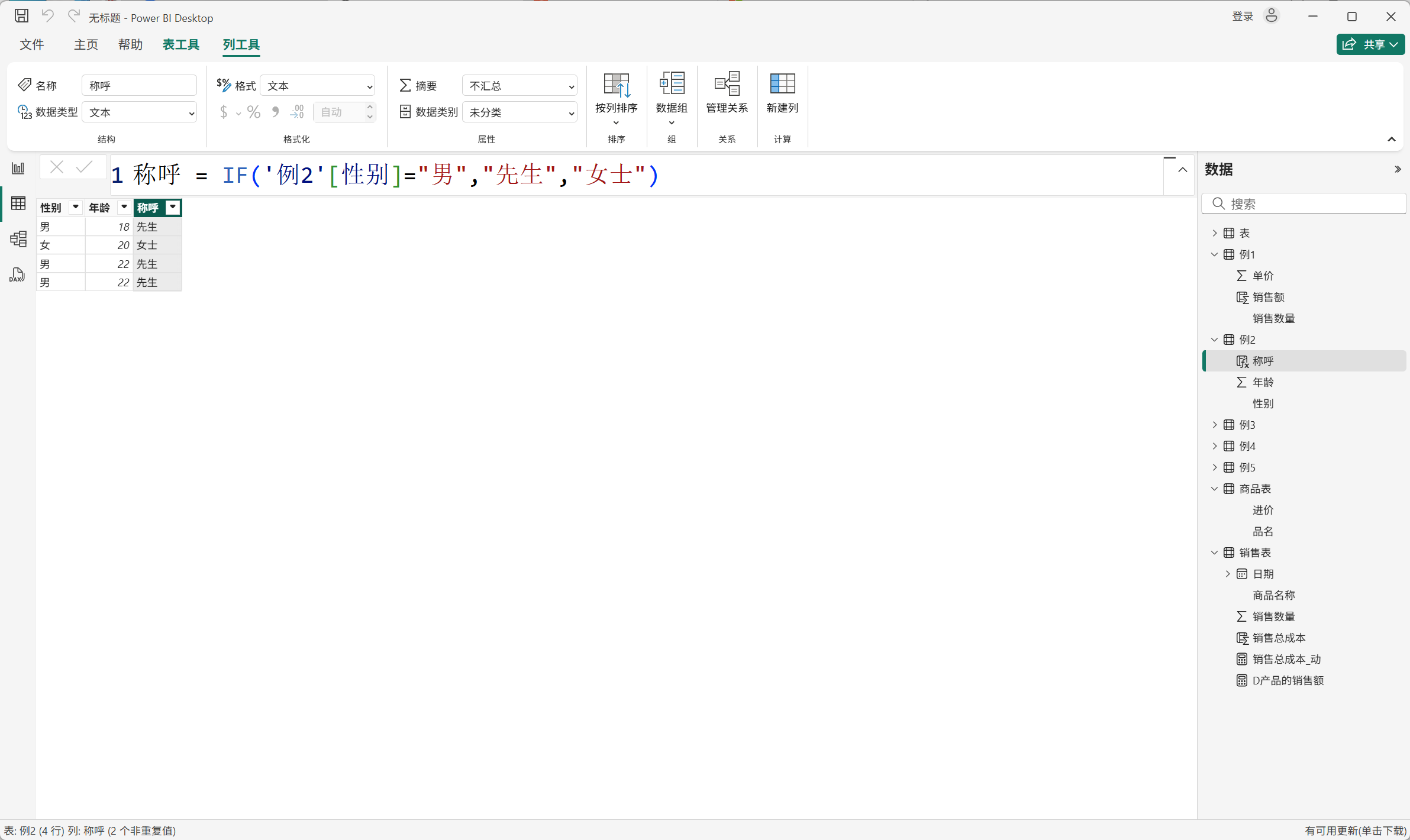
Task: Open the Data groups button
Action: tap(672, 86)
